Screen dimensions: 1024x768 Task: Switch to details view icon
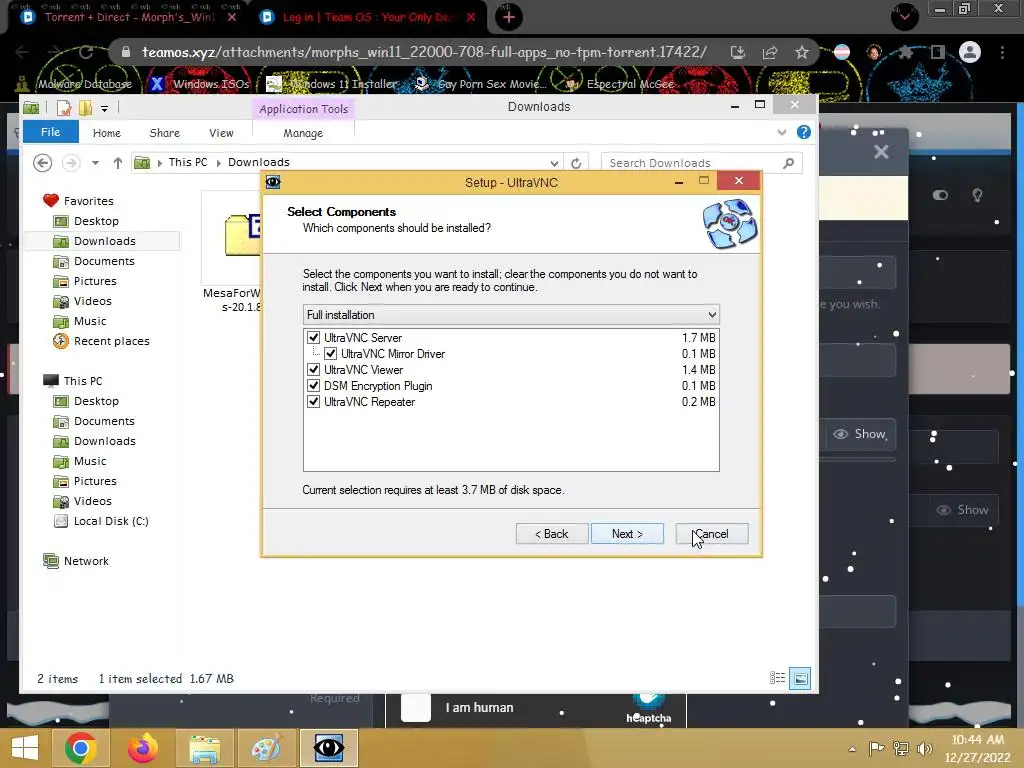click(x=777, y=678)
